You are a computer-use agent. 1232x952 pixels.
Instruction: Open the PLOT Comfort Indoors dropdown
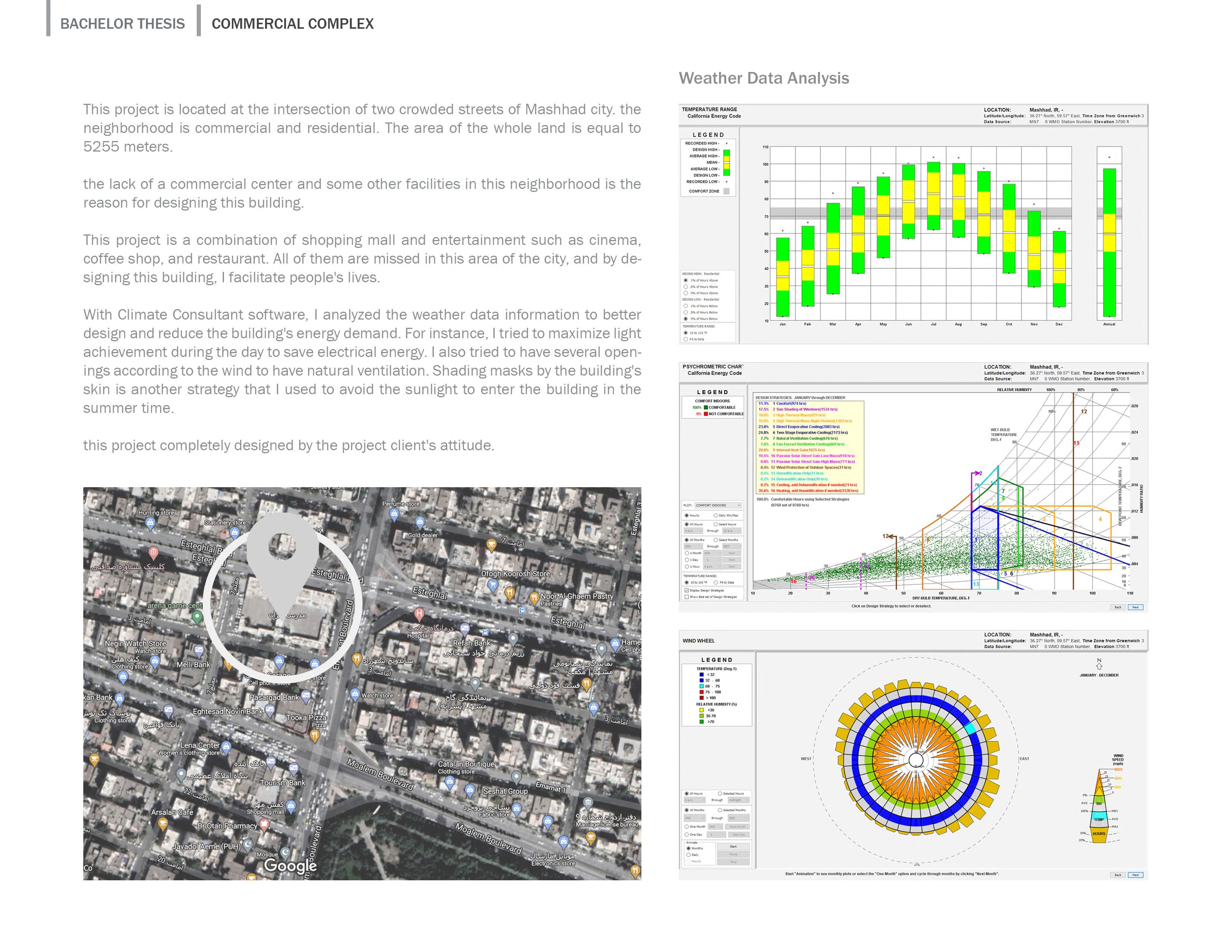(718, 505)
